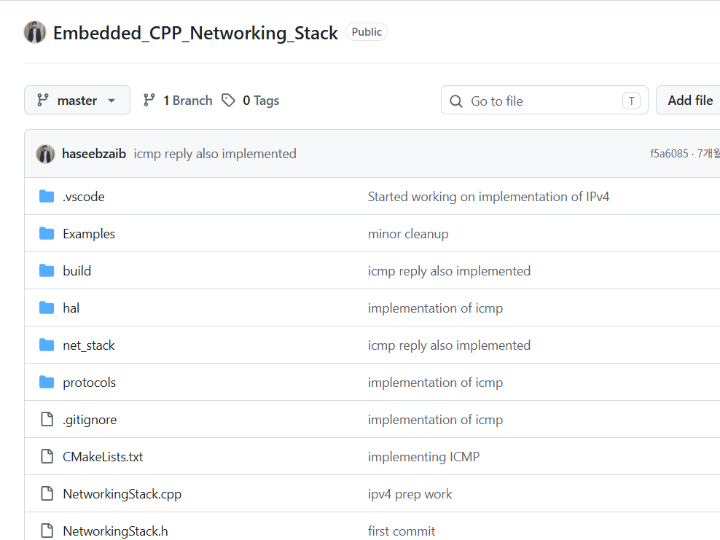Click the Examples folder icon
Image resolution: width=720 pixels, height=540 pixels.
[x=47, y=234]
